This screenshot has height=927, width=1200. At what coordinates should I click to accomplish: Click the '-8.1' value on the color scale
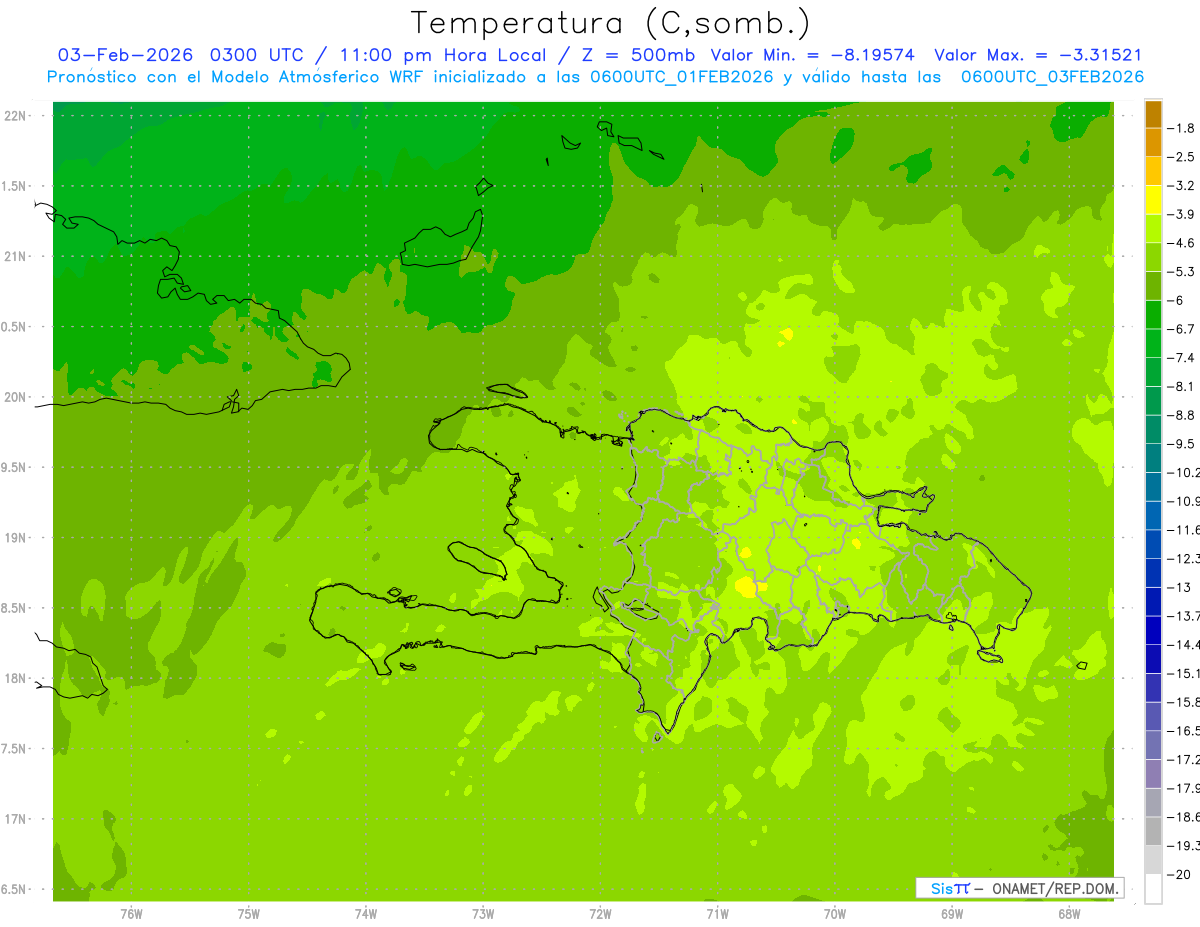pos(1182,386)
